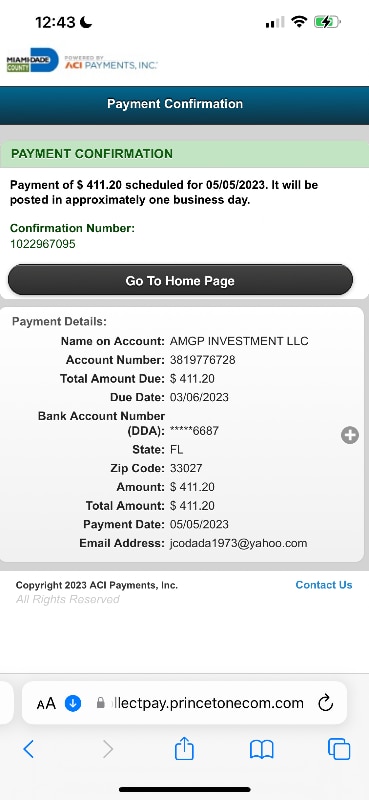Viewport: 369px width, 800px height.
Task: Tap the Miami-Dade County logo
Action: pyautogui.click(x=33, y=60)
